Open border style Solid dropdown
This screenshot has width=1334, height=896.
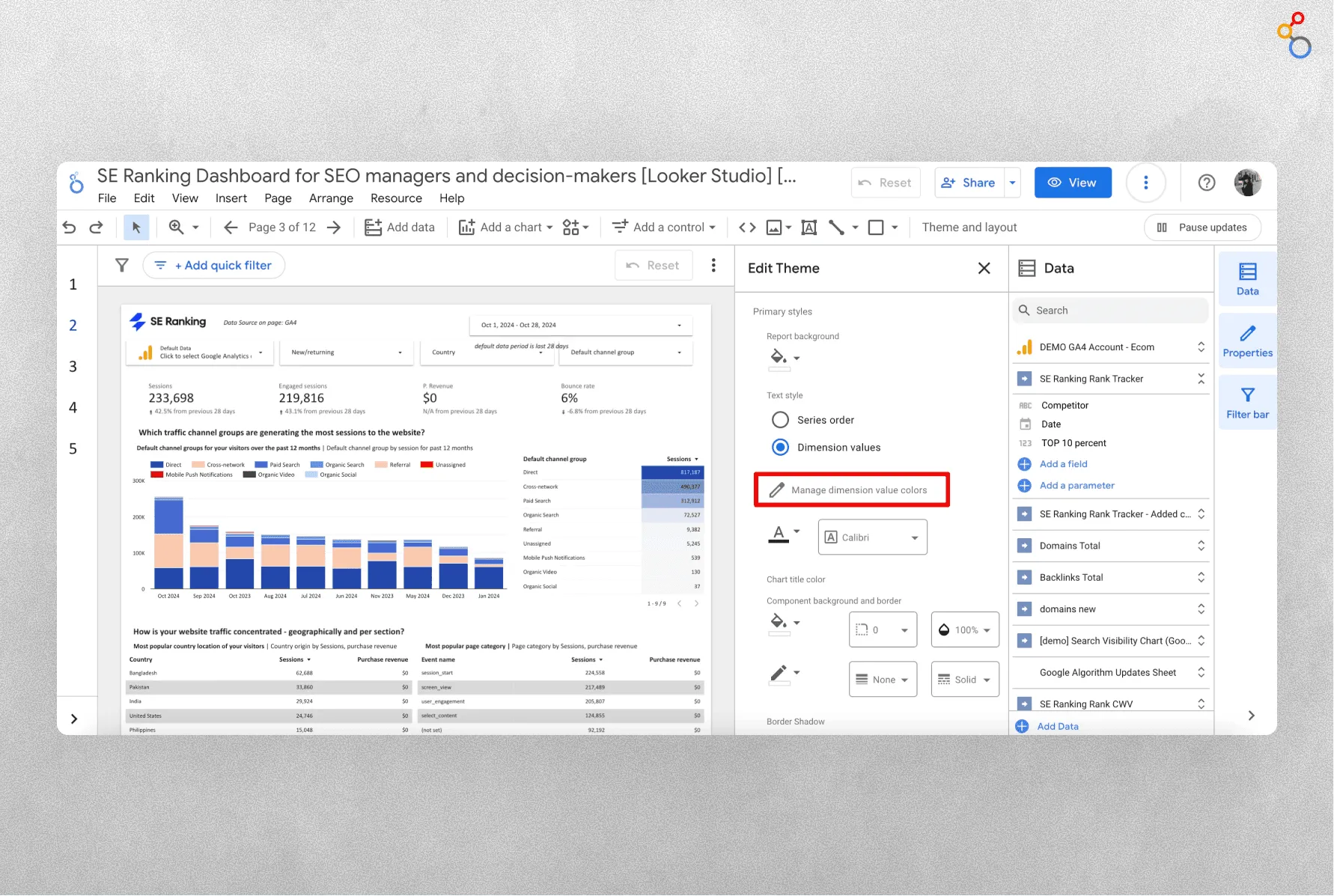[x=965, y=680]
